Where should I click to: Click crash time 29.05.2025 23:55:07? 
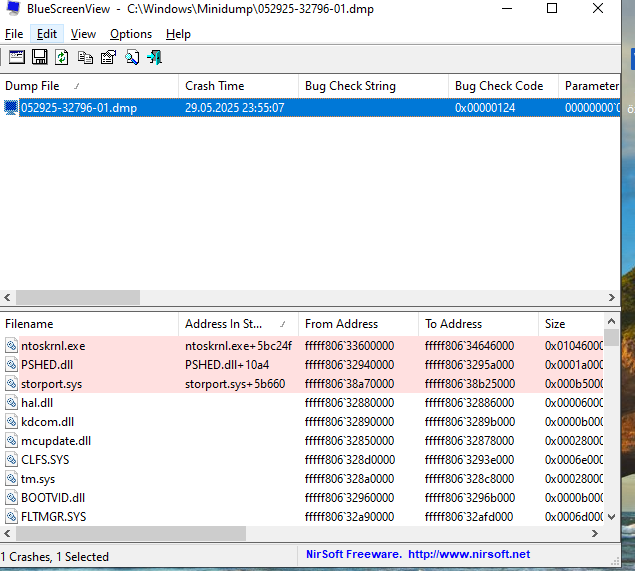coord(234,108)
